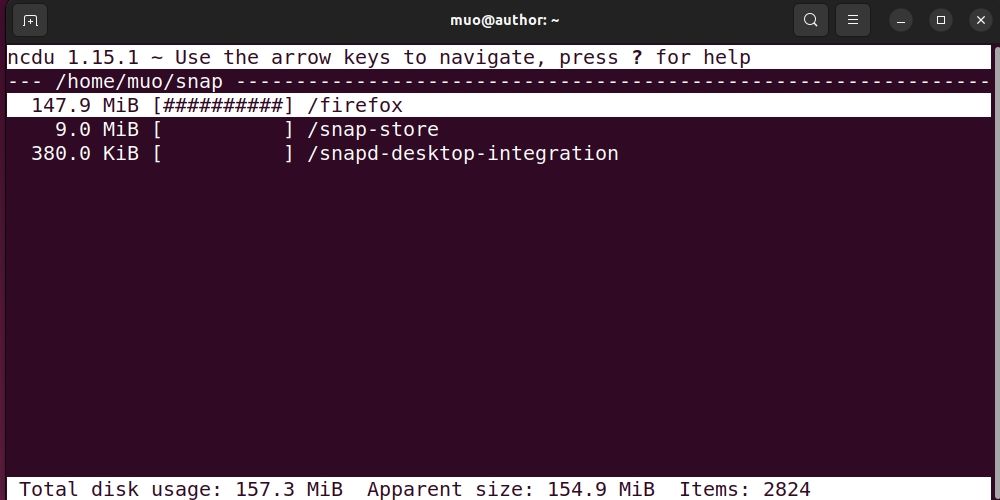Screen dimensions: 1000x500
Task: Click the firefox usage bar graph
Action: click(223, 105)
